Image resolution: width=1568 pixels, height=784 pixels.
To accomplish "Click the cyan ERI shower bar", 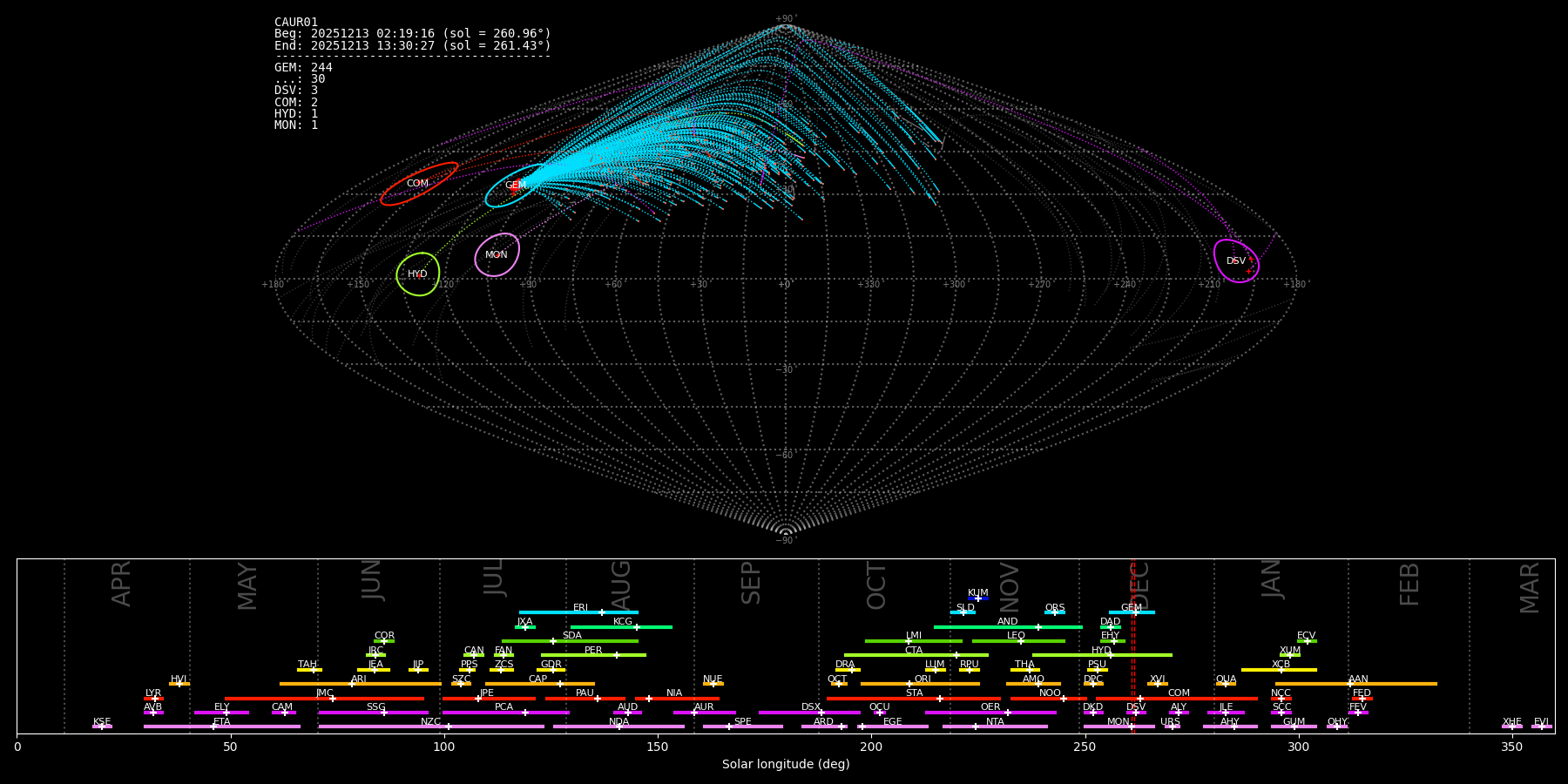I will (578, 612).
